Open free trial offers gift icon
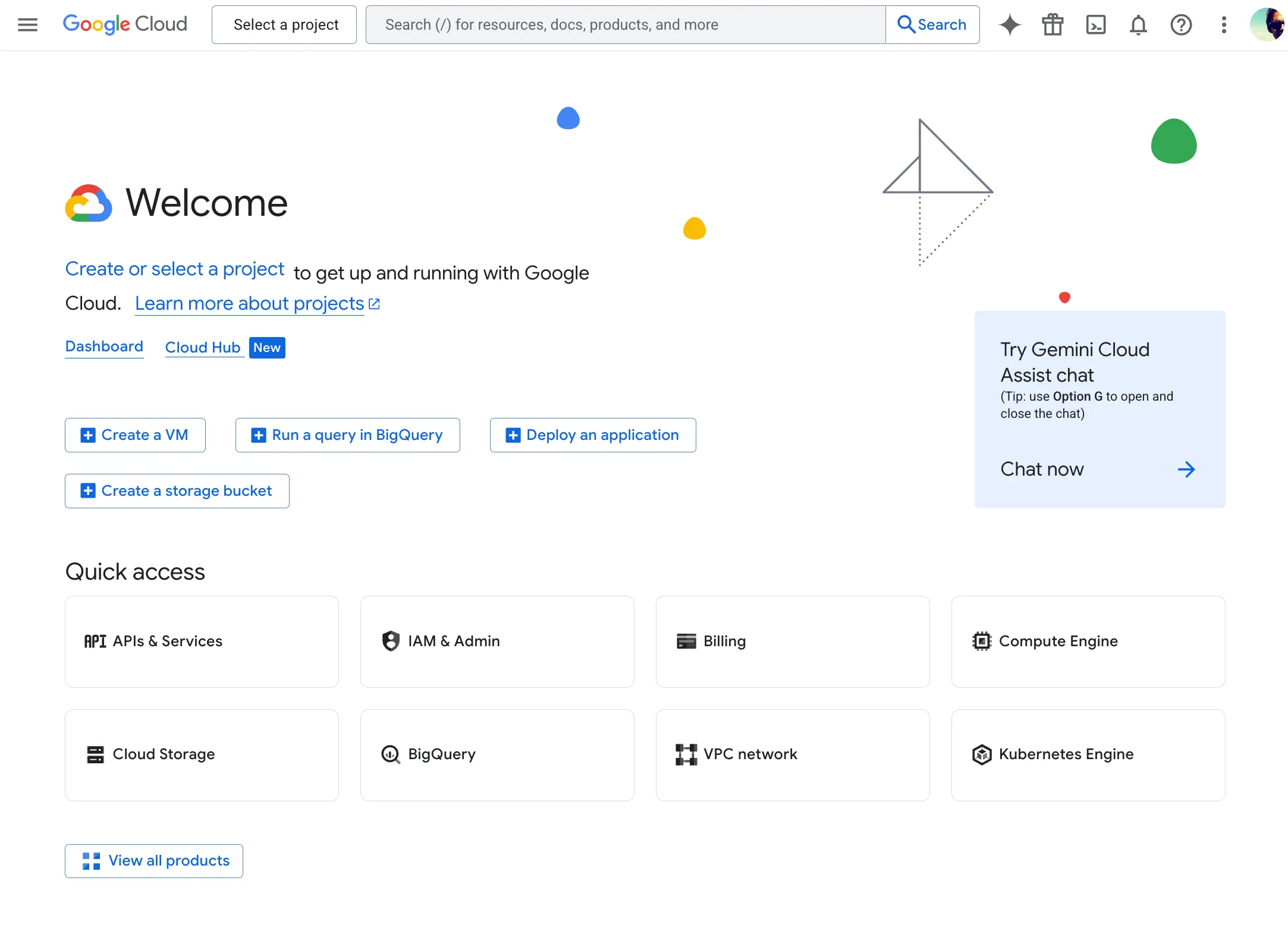 coord(1053,24)
